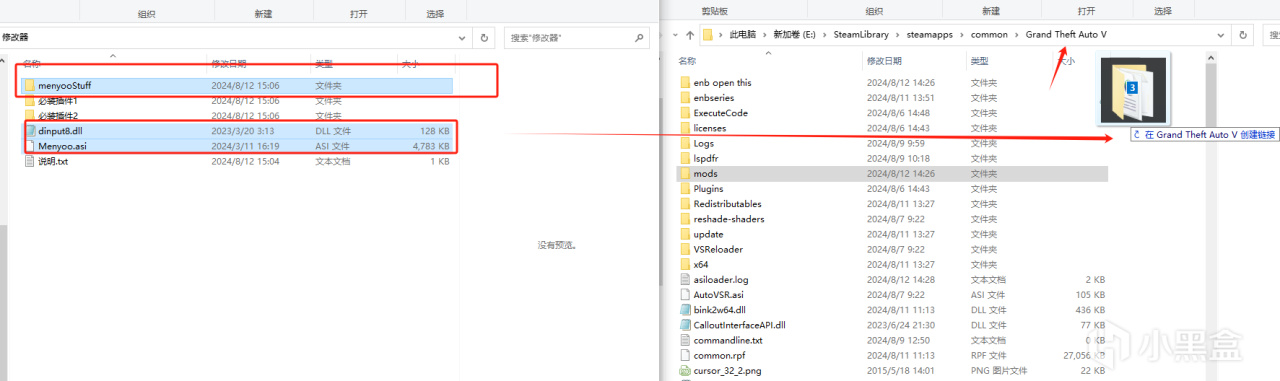The height and width of the screenshot is (381, 1280).
Task: Expand chevron after steamapps in breadcrumb
Action: click(x=963, y=34)
